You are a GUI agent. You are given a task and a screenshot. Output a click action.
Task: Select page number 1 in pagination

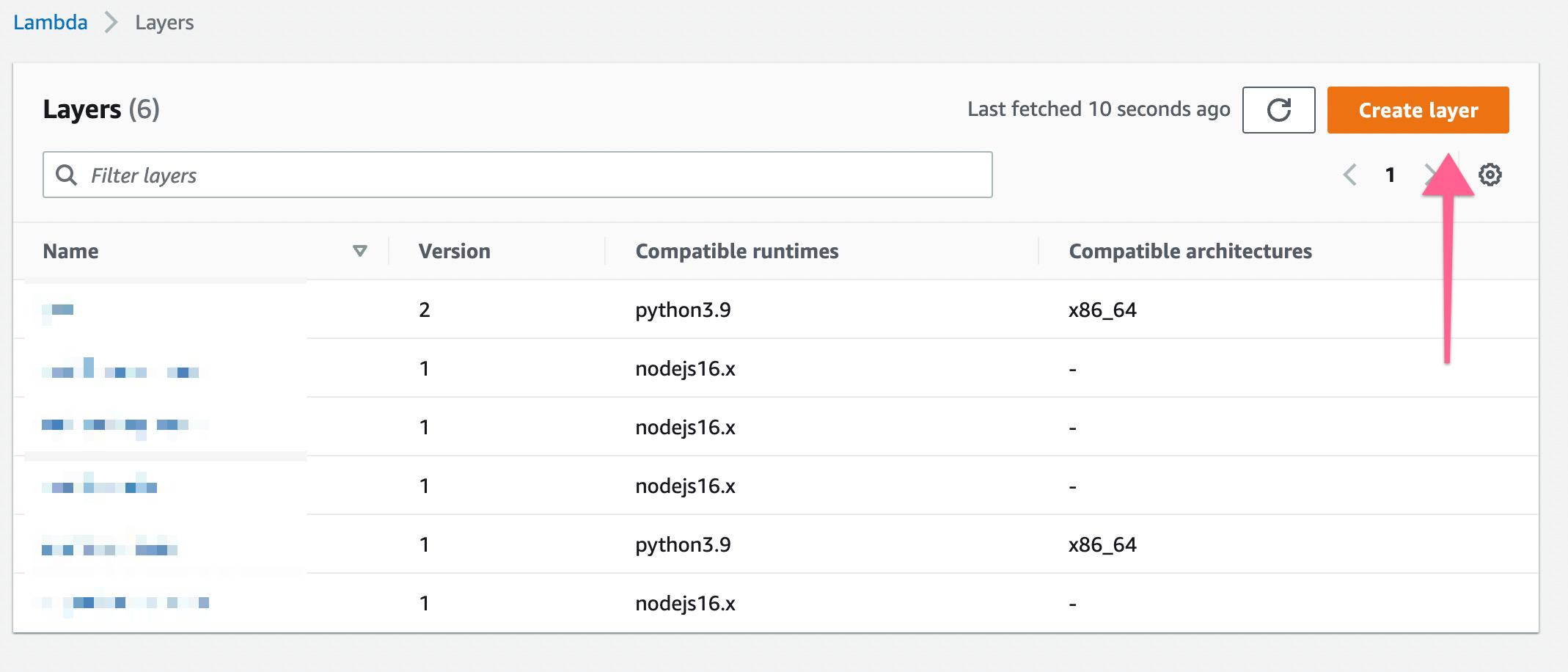coord(1390,175)
